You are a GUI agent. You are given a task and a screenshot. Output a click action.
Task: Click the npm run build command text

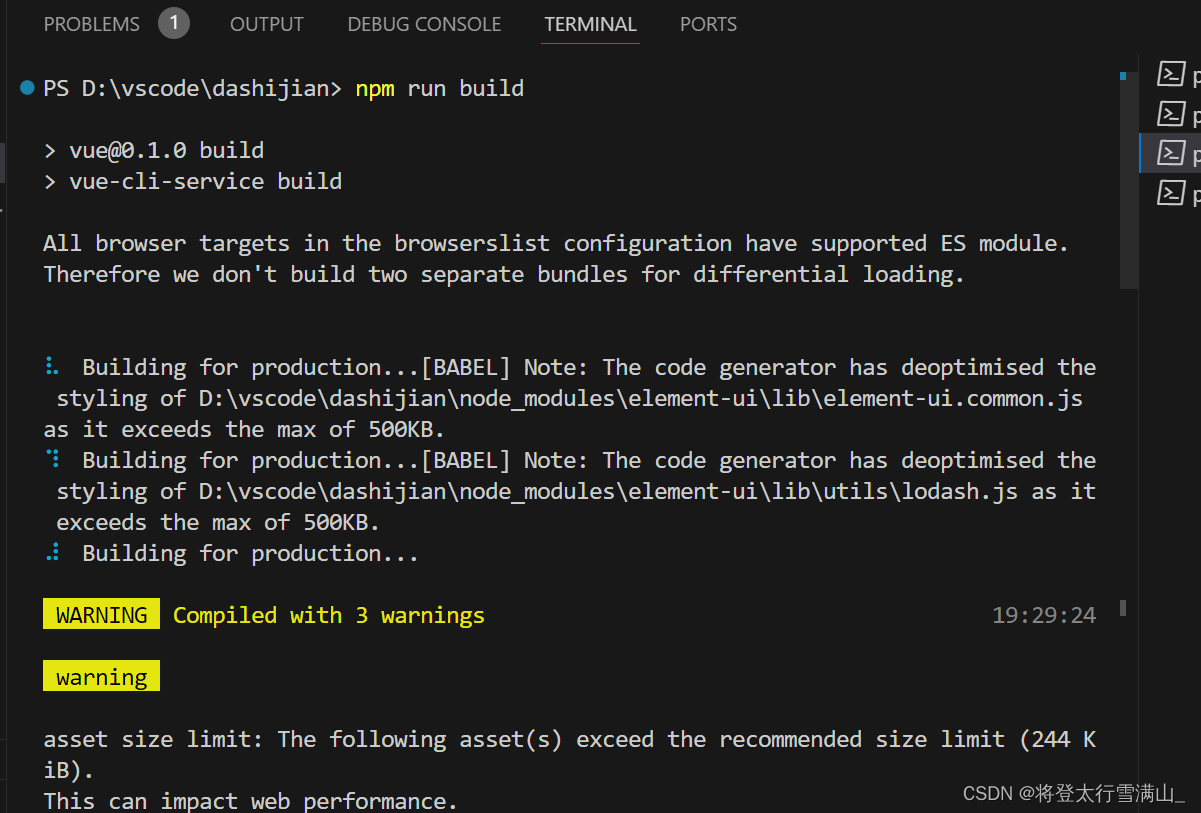point(439,88)
